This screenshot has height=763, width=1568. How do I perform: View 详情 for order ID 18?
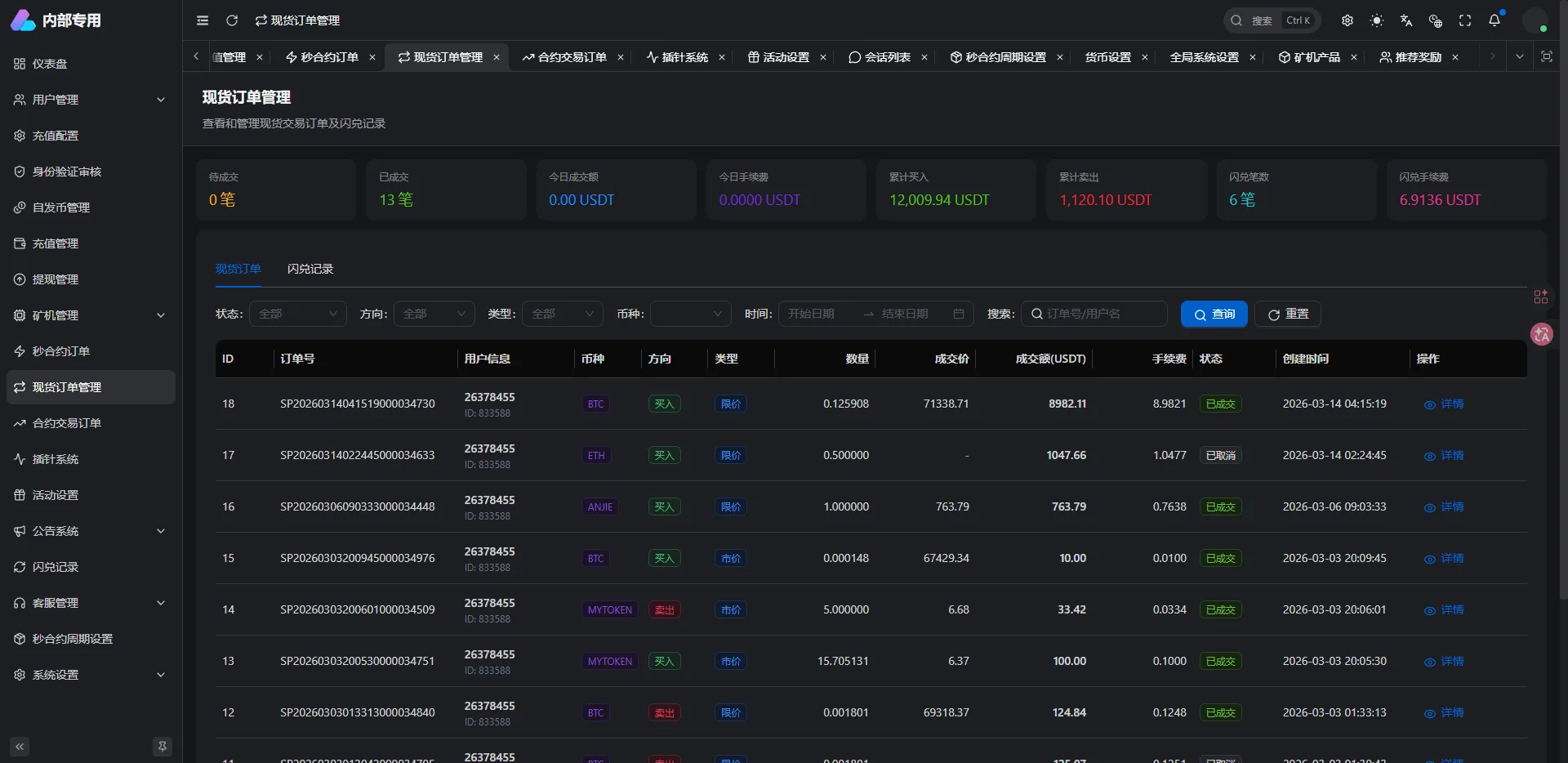(1444, 404)
